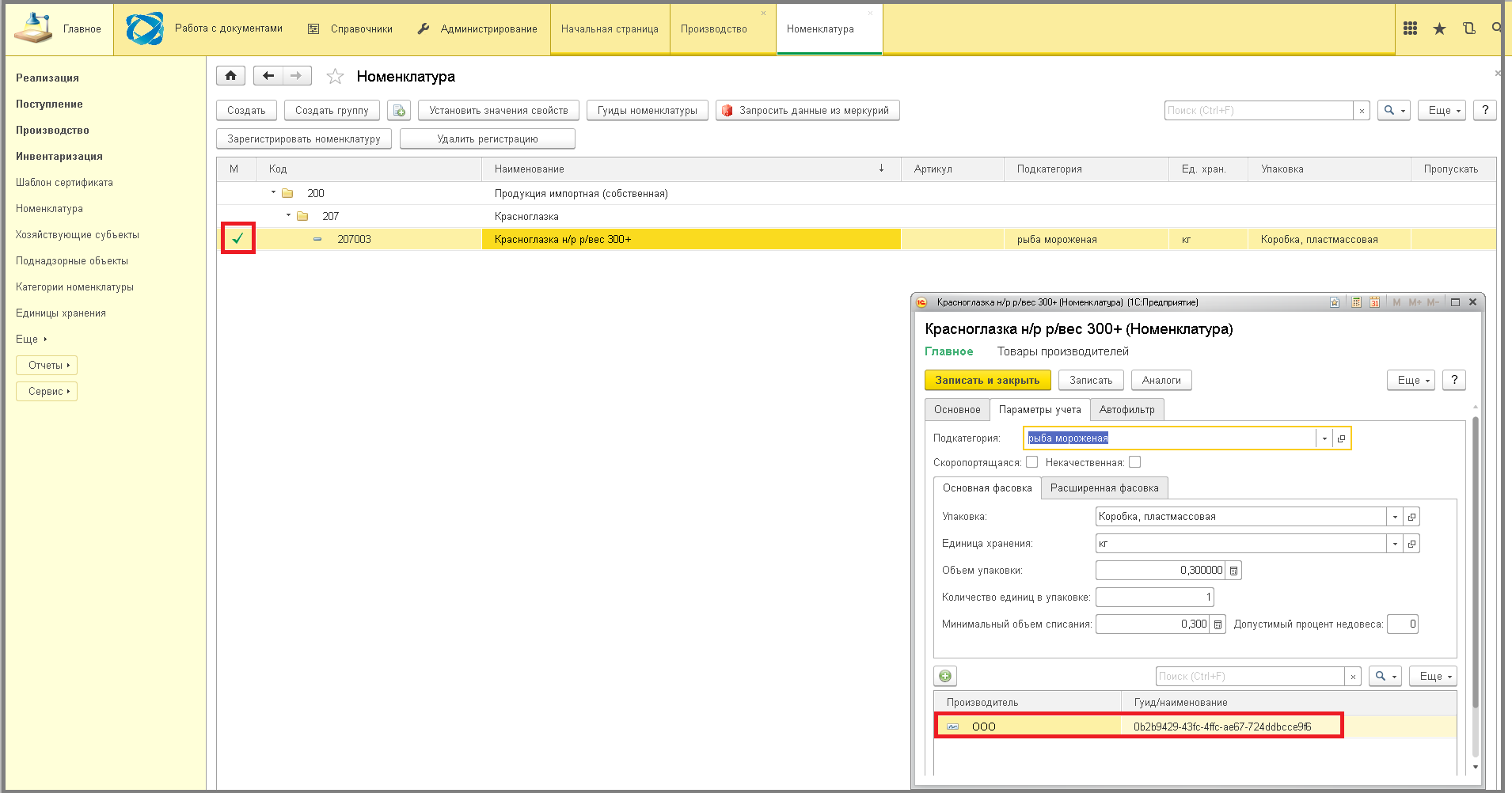Tick the Скоропортящаяся checkbox
The height and width of the screenshot is (793, 1512).
(1031, 462)
